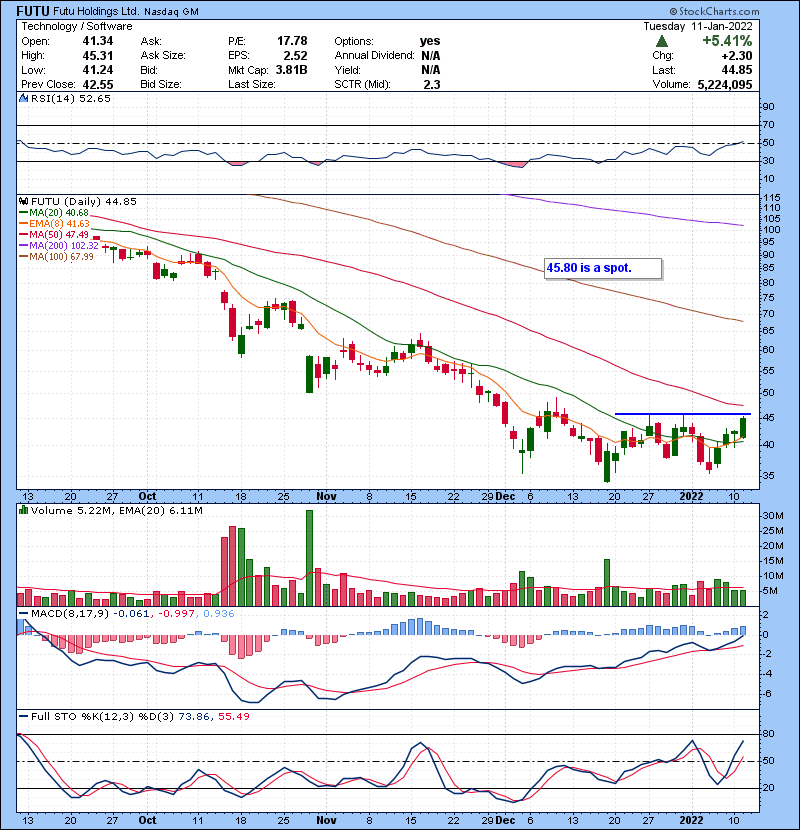Click the Low price 41.24
This screenshot has width=800, height=830.
[x=98, y=70]
